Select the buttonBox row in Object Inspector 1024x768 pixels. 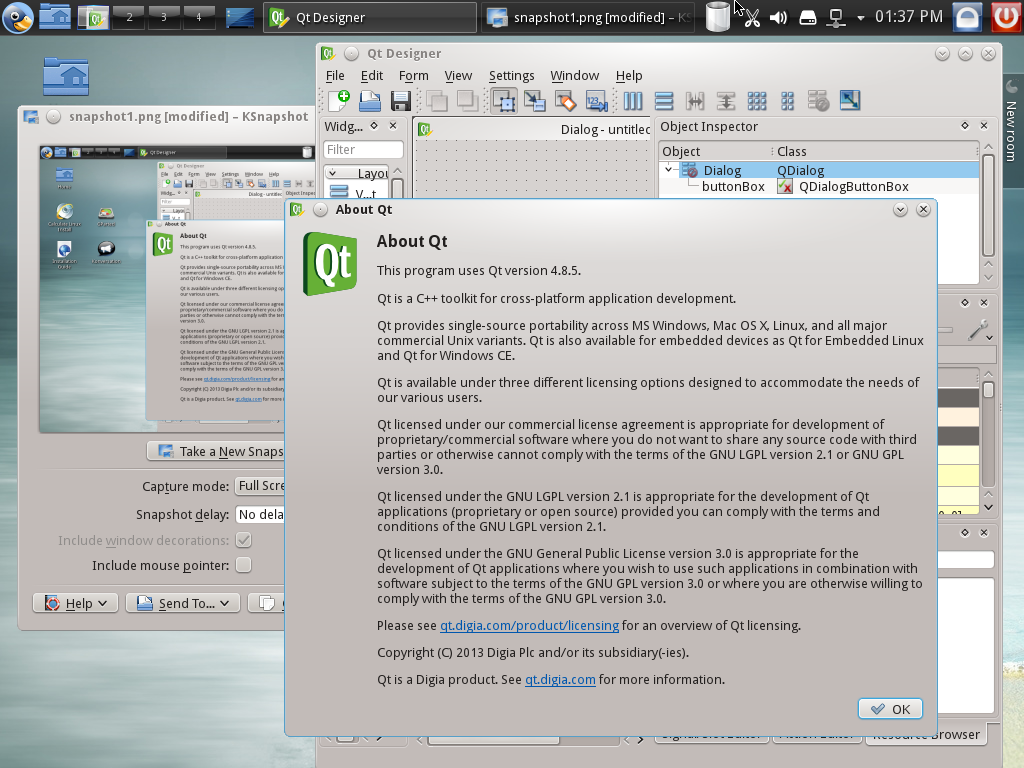click(818, 187)
